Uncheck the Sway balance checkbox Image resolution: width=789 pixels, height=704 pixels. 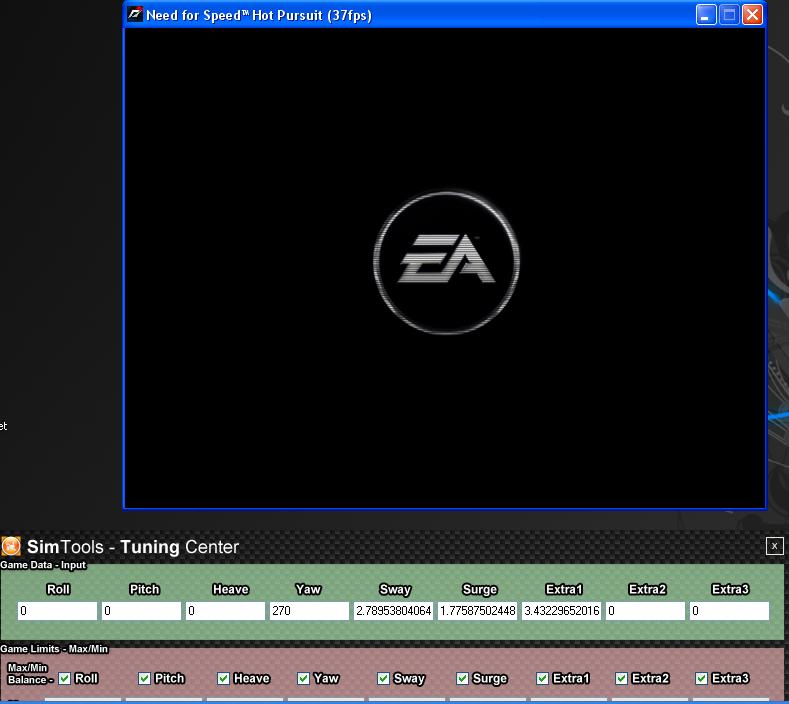click(383, 678)
